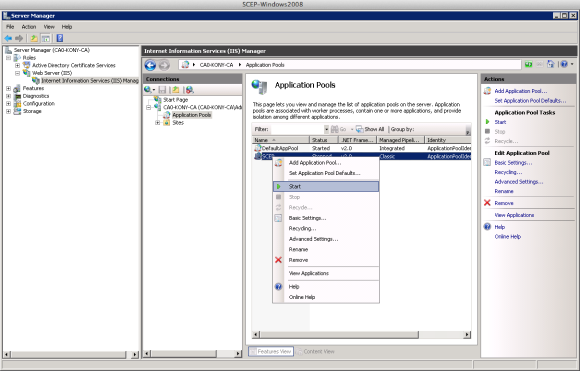Screen dimensions: 580x371
Task: Click View Applications link in Actions pane
Action: pos(514,215)
